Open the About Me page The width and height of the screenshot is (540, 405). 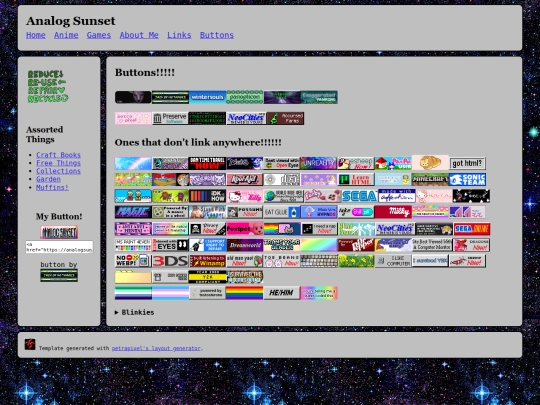click(x=139, y=35)
